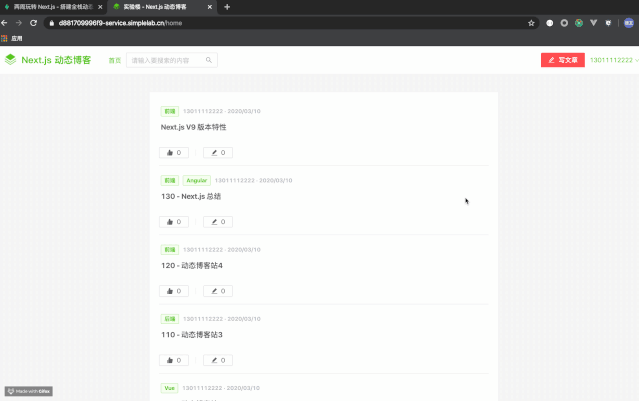Open comments on 110 - 动态博客站3
The width and height of the screenshot is (639, 401).
tap(218, 360)
